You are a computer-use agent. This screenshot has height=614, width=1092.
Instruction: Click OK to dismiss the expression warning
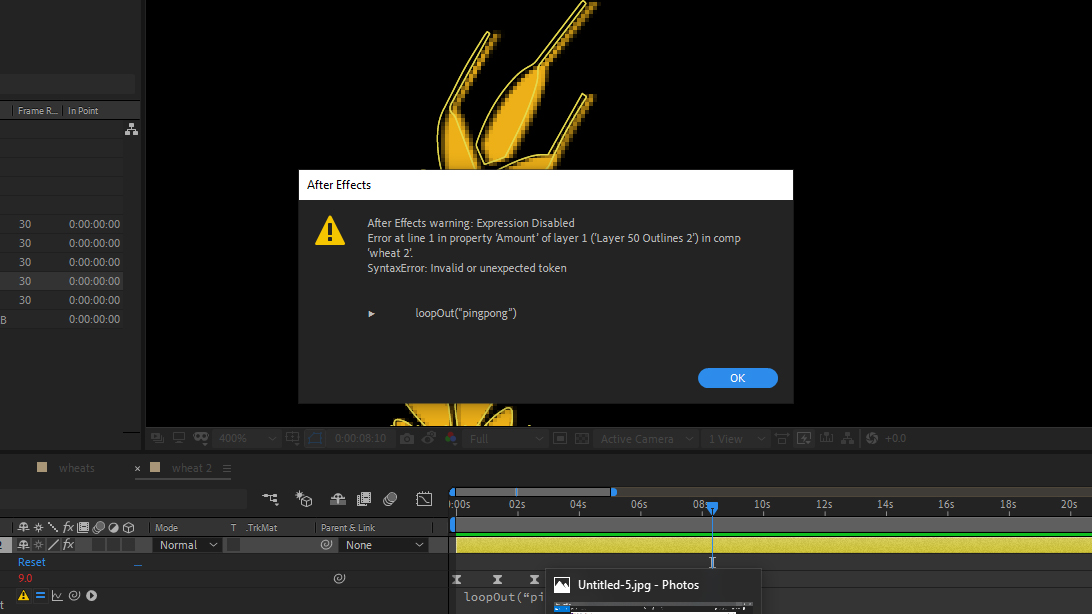point(737,378)
